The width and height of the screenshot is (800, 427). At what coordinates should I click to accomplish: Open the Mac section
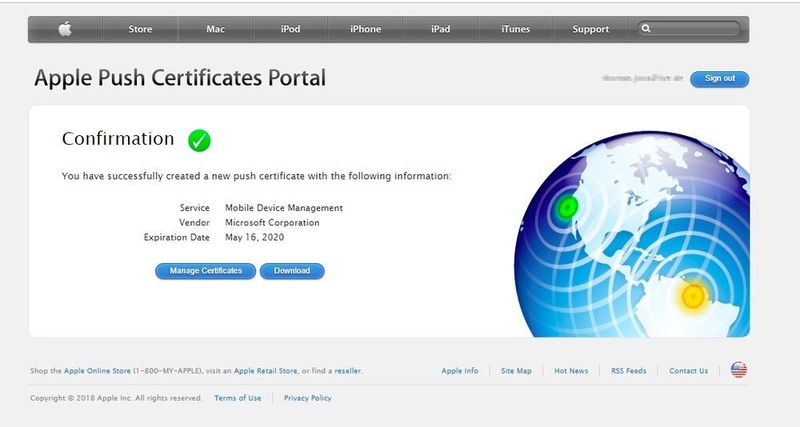(215, 29)
